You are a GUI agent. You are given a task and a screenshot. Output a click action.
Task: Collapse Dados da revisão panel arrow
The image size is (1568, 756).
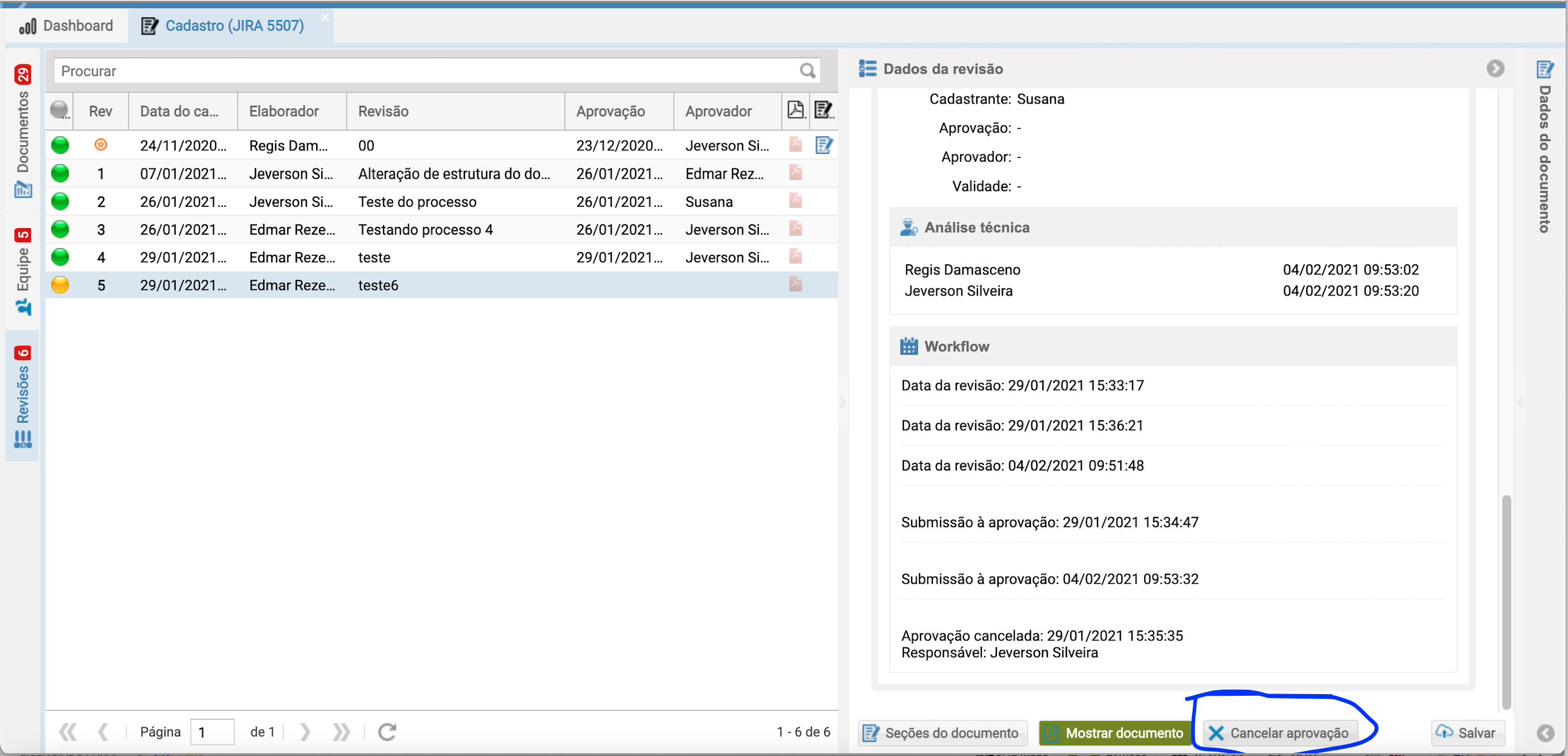tap(1495, 69)
